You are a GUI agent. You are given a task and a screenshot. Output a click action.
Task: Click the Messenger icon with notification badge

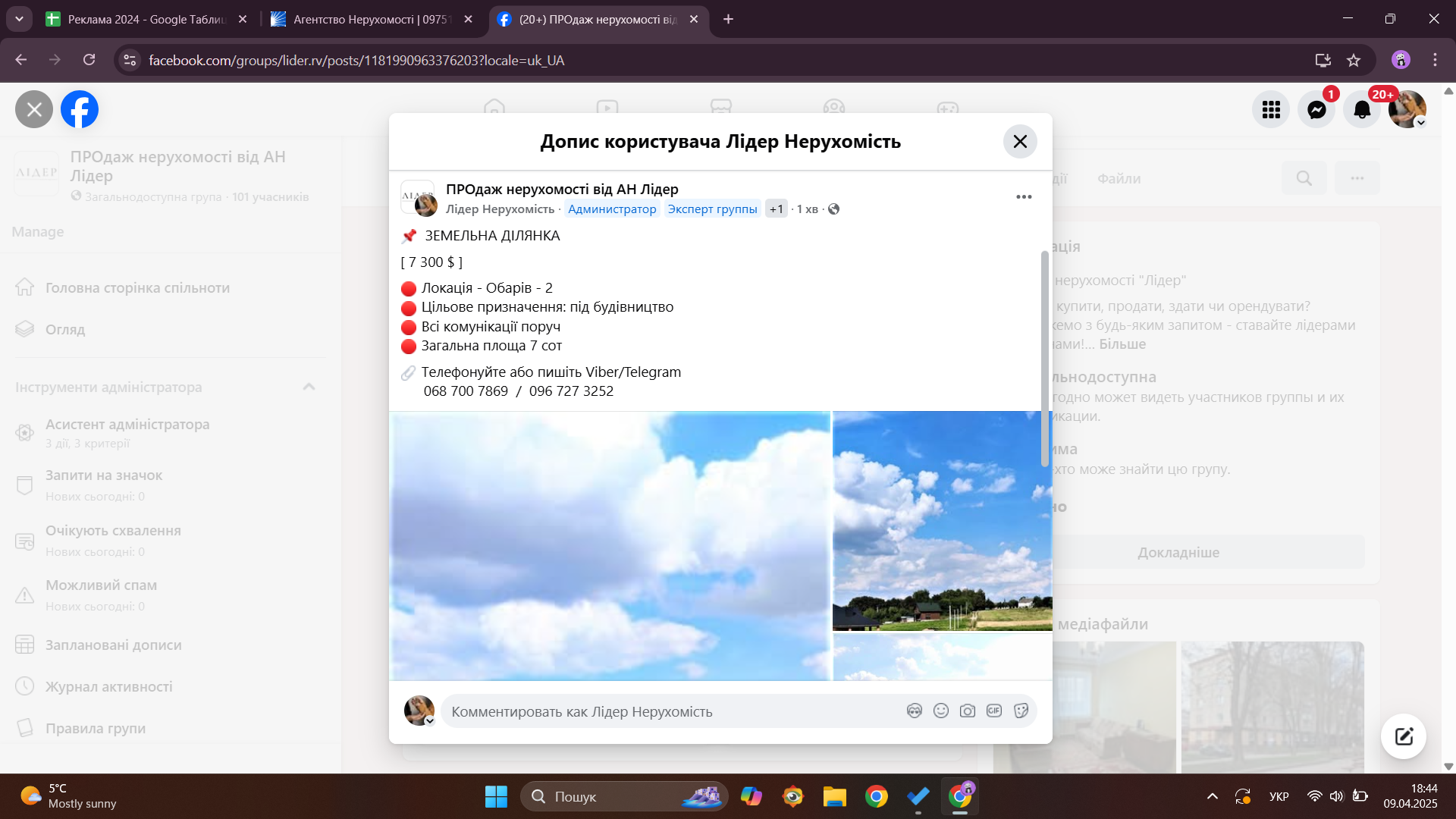[1316, 110]
